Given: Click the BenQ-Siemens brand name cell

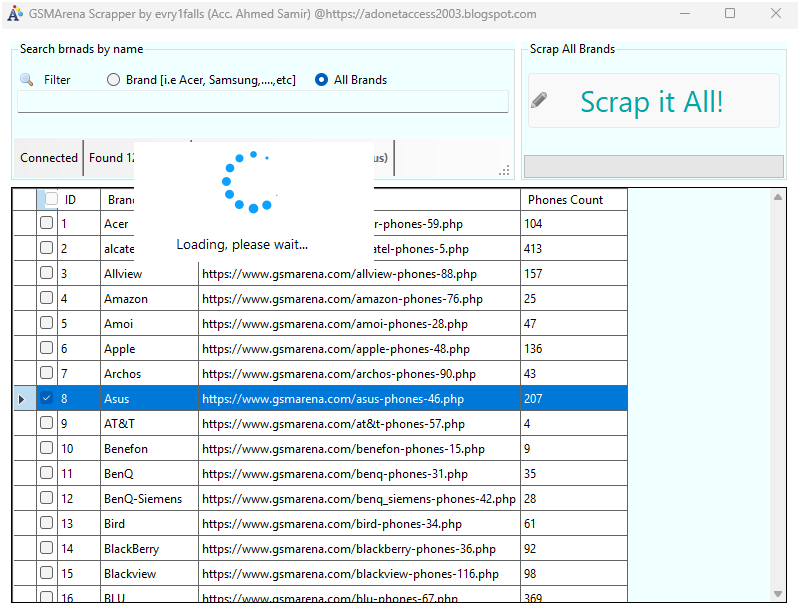Looking at the screenshot, I should pos(149,499).
